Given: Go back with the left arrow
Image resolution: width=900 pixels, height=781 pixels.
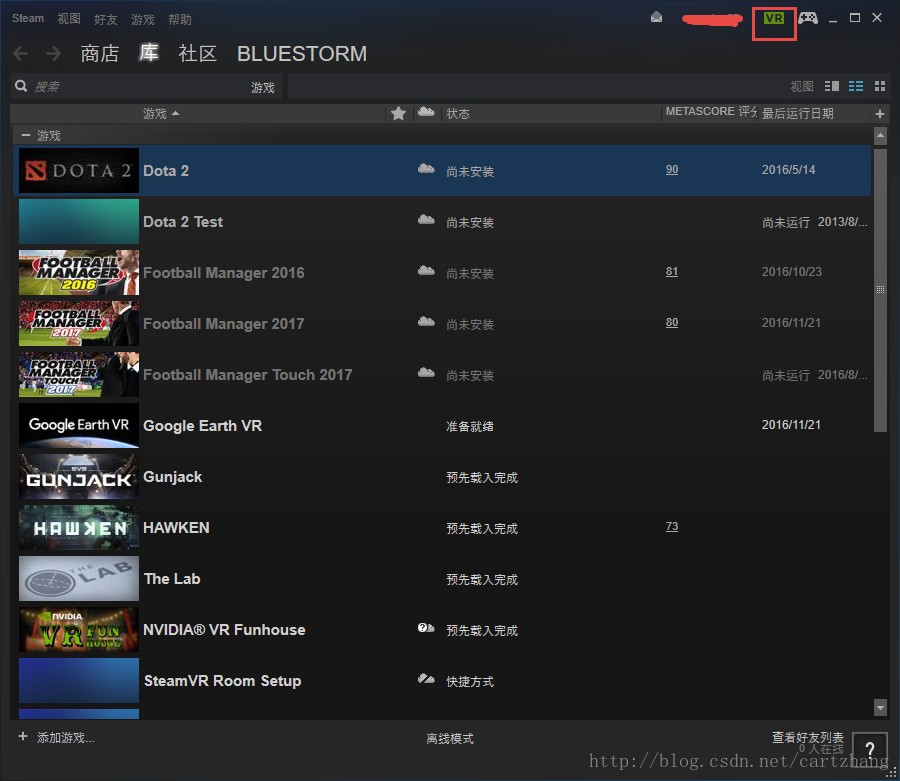Looking at the screenshot, I should click(x=21, y=53).
